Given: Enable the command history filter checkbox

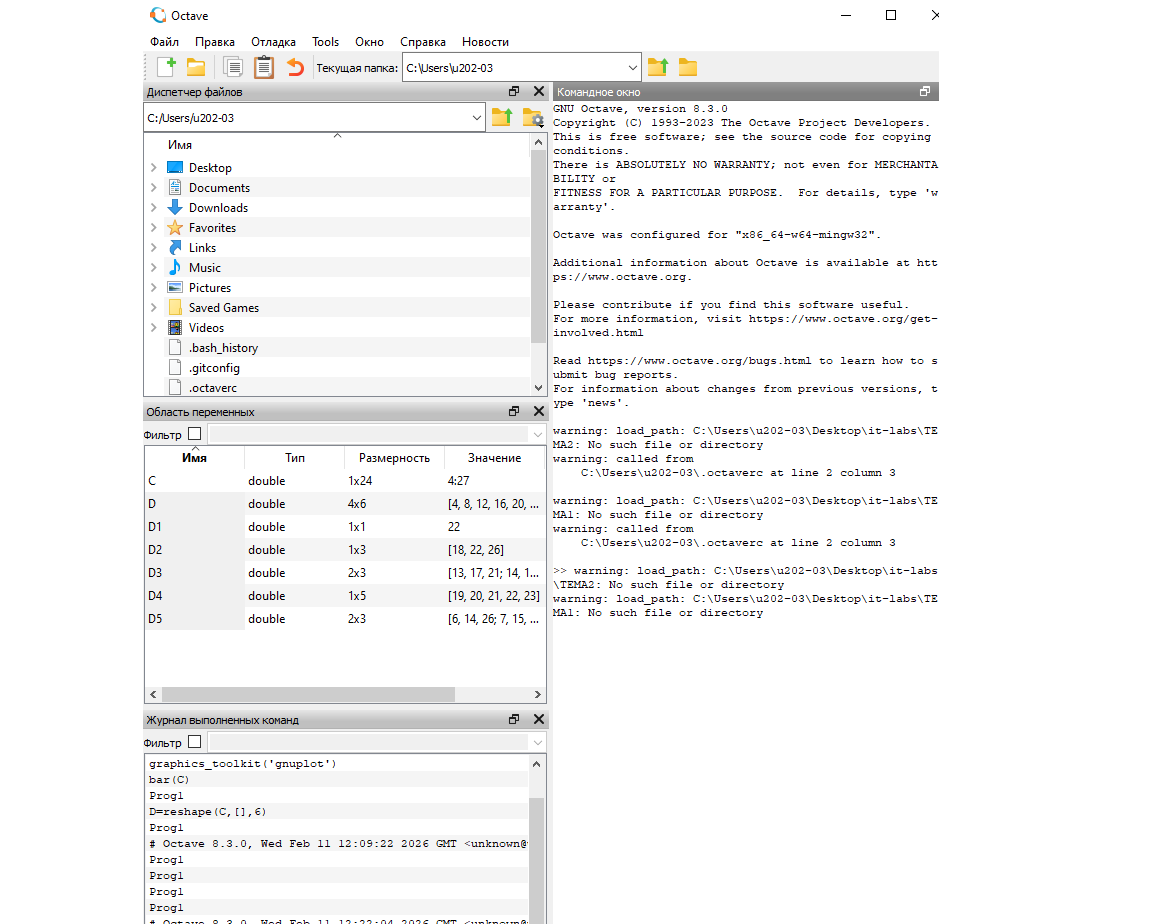Looking at the screenshot, I should tap(194, 742).
